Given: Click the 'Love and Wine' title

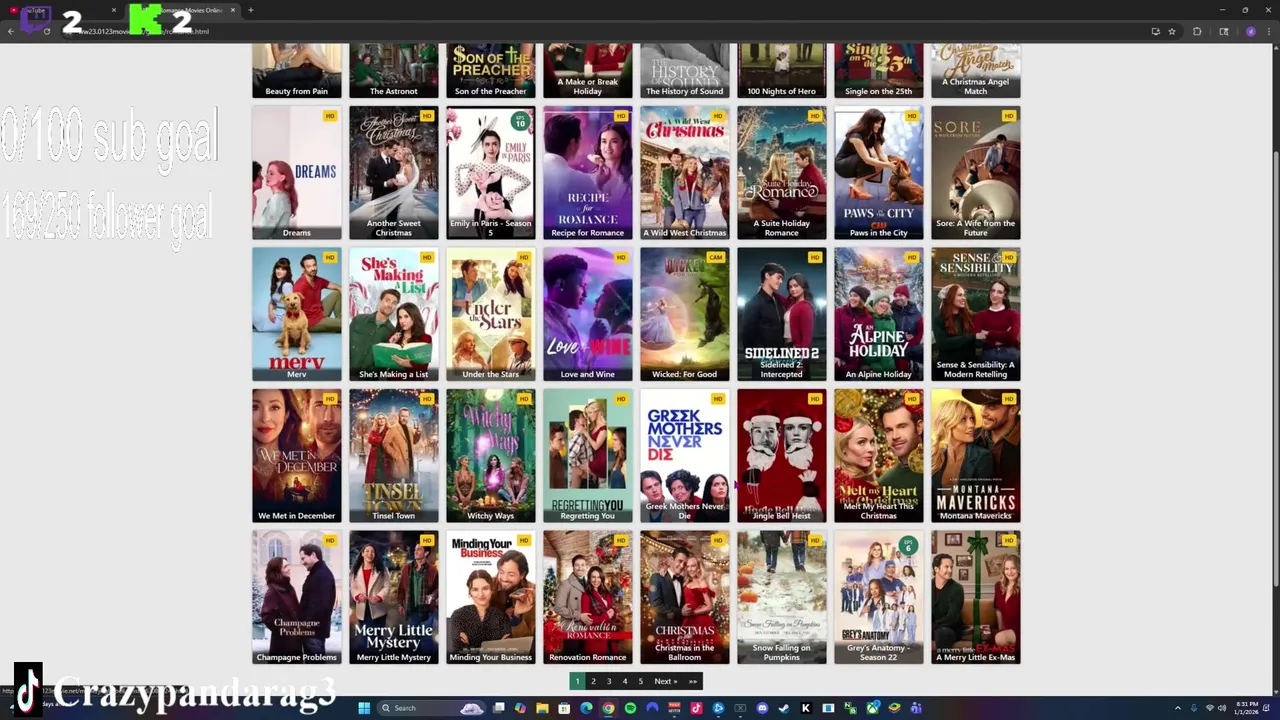Looking at the screenshot, I should point(587,374).
